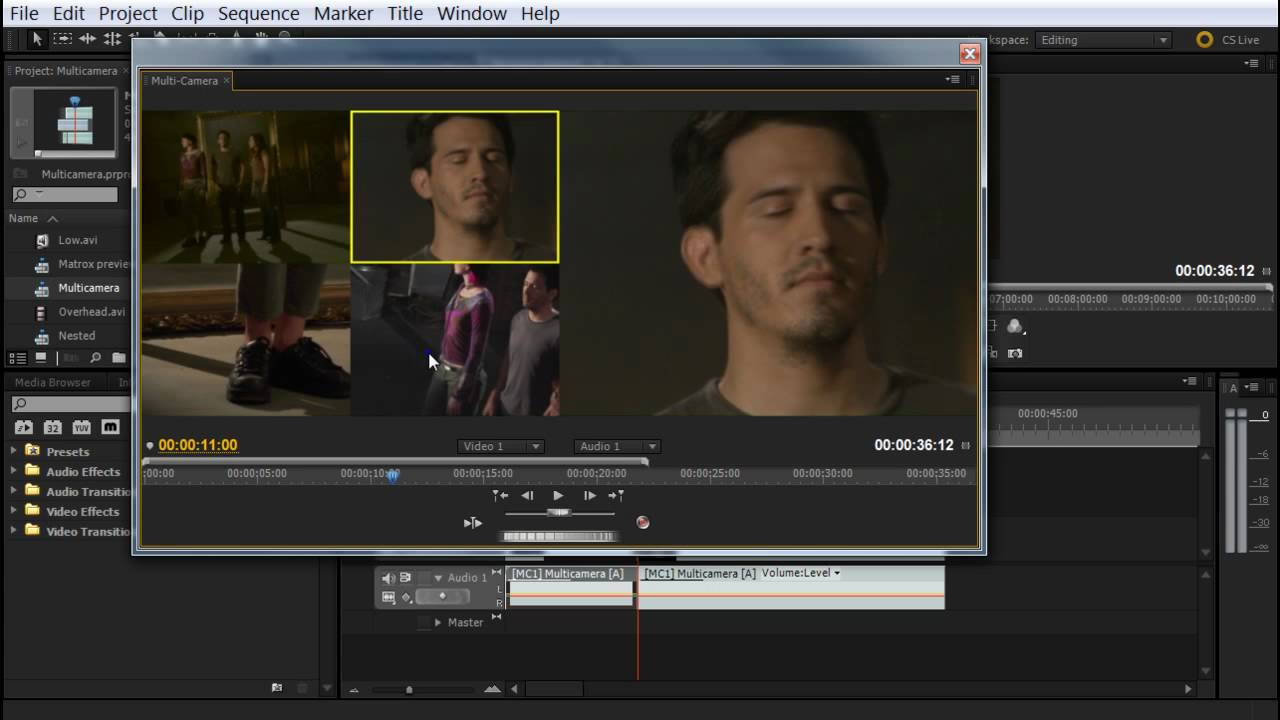Viewport: 1280px width, 720px height.
Task: Expand the Video Transitions folder
Action: tap(14, 531)
